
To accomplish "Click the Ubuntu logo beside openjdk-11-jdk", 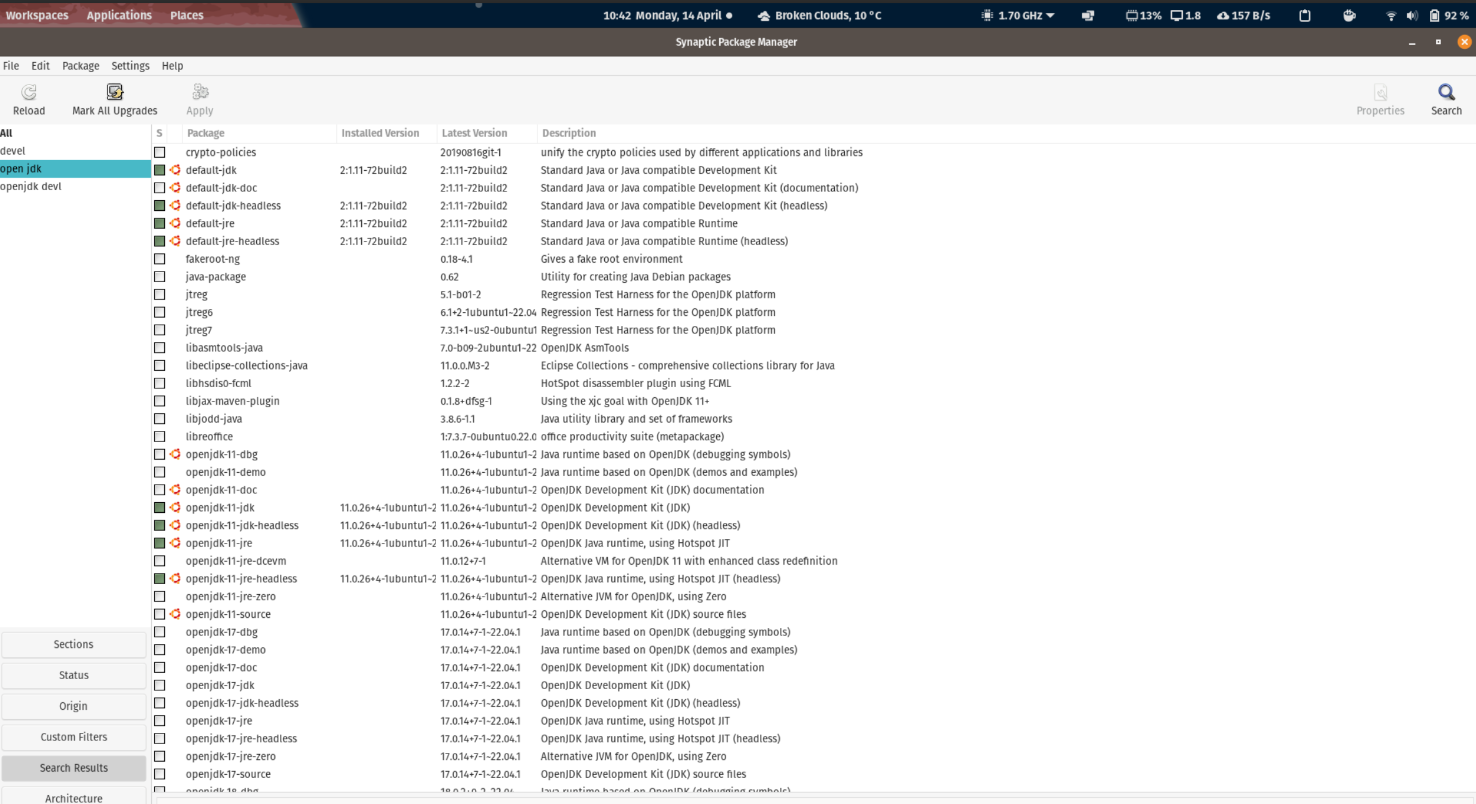I will click(175, 508).
